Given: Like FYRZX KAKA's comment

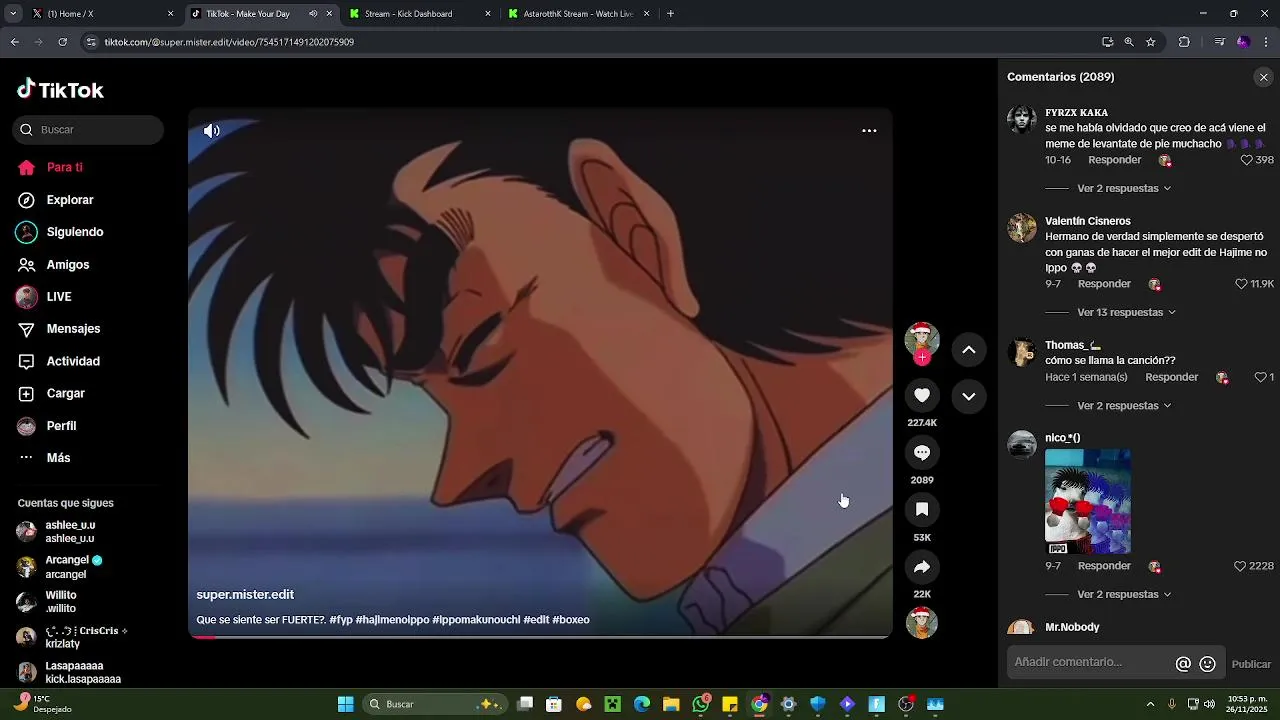Looking at the screenshot, I should 1246,160.
